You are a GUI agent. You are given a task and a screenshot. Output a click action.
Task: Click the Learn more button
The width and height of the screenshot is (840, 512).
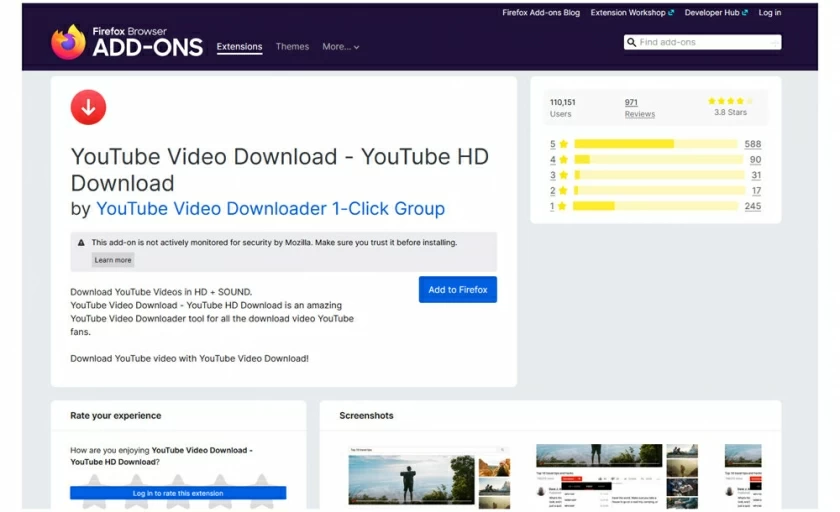pos(113,260)
